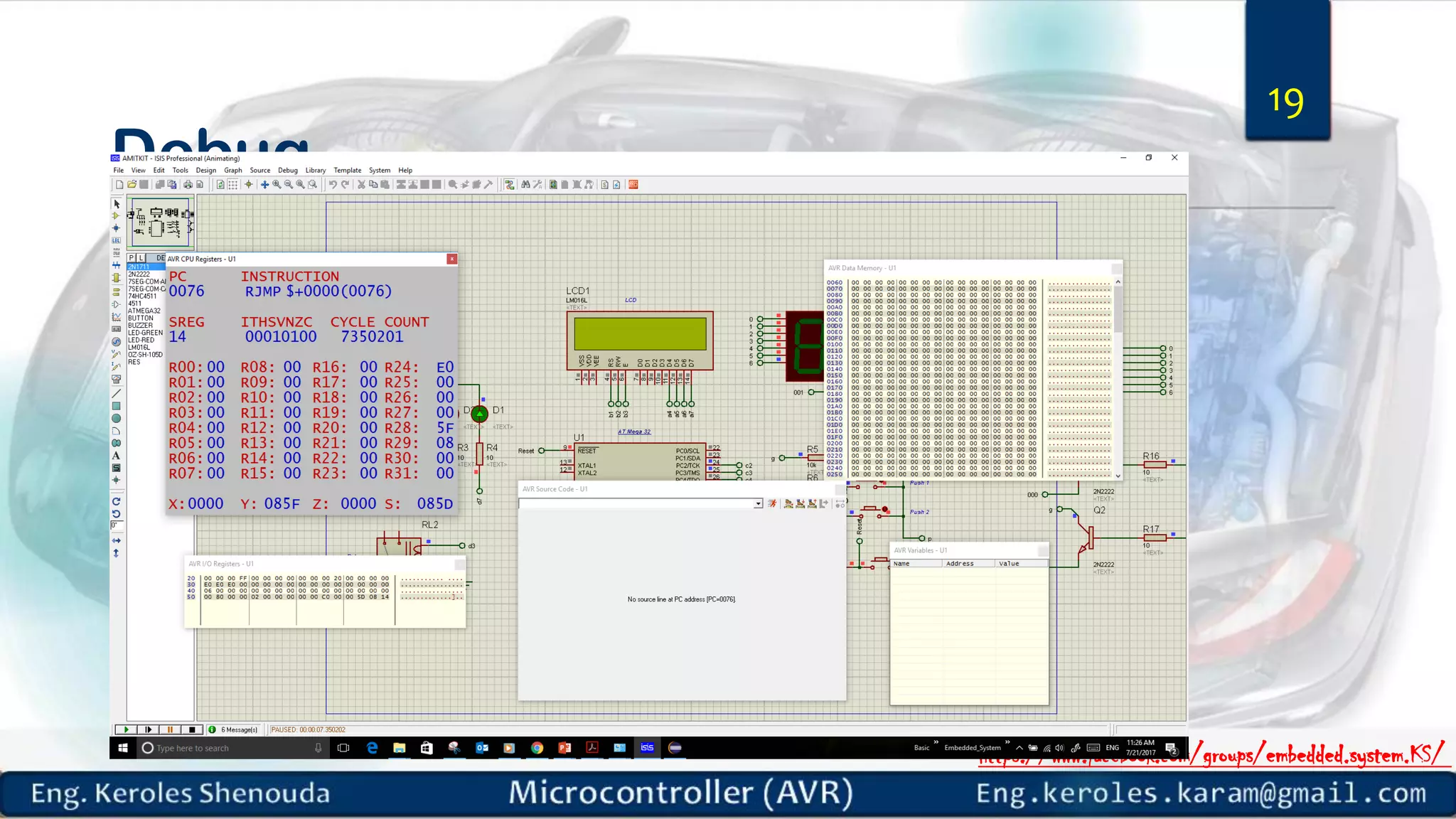Click the P pick devices button
Image resolution: width=1456 pixels, height=819 pixels.
(x=132, y=257)
